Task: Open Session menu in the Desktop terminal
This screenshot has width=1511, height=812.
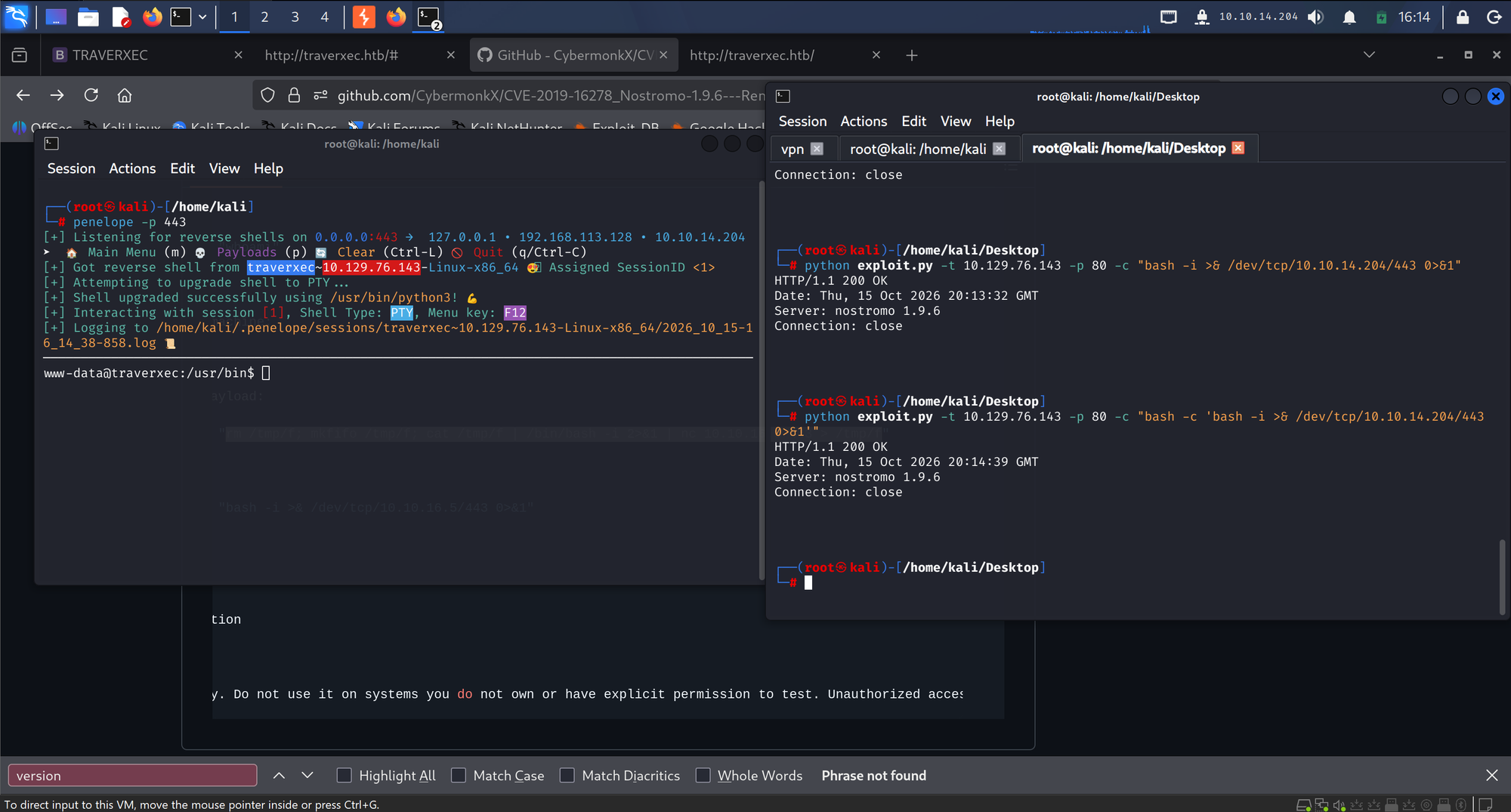Action: (802, 121)
